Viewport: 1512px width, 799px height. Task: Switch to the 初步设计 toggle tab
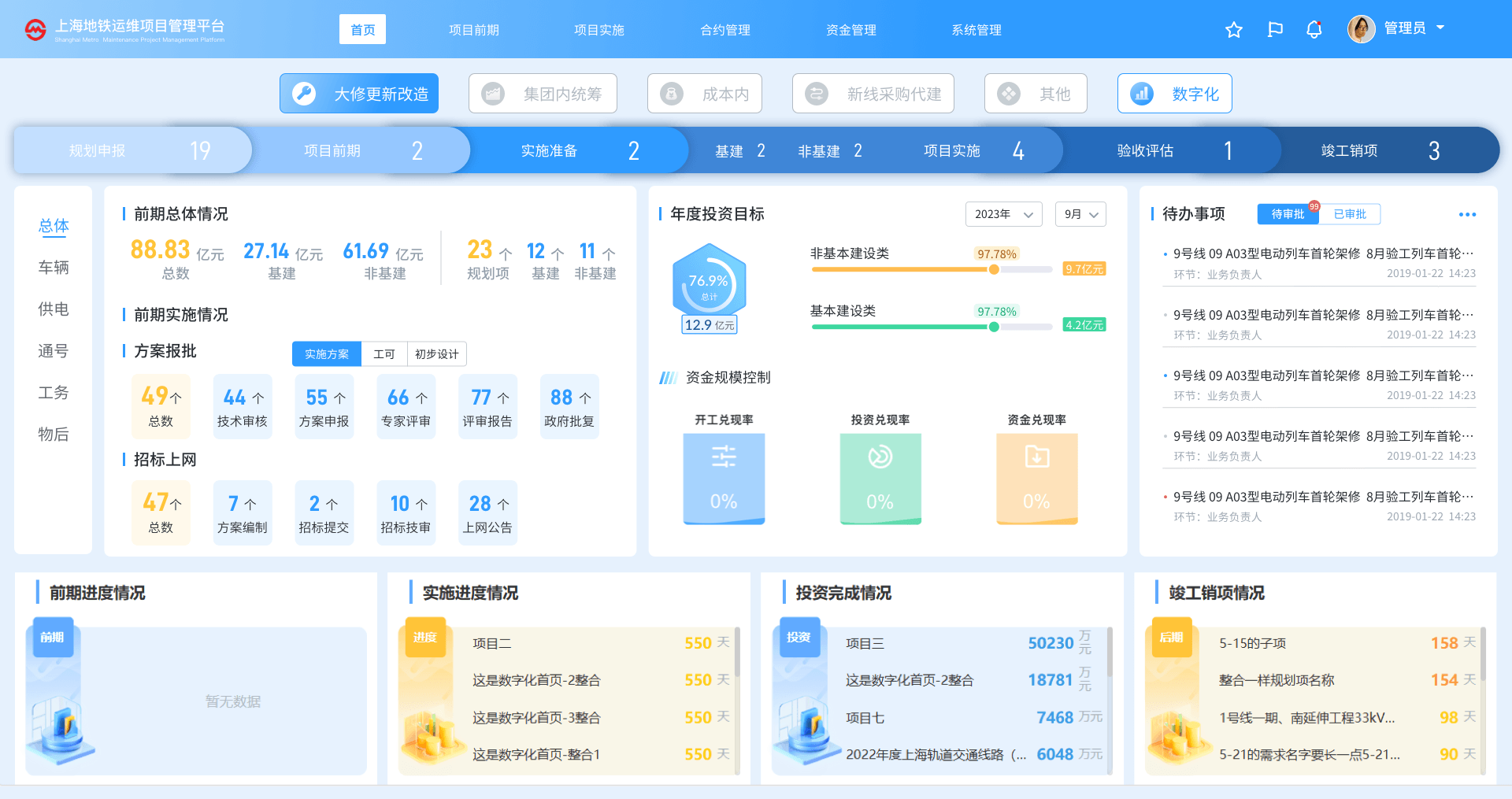point(437,354)
